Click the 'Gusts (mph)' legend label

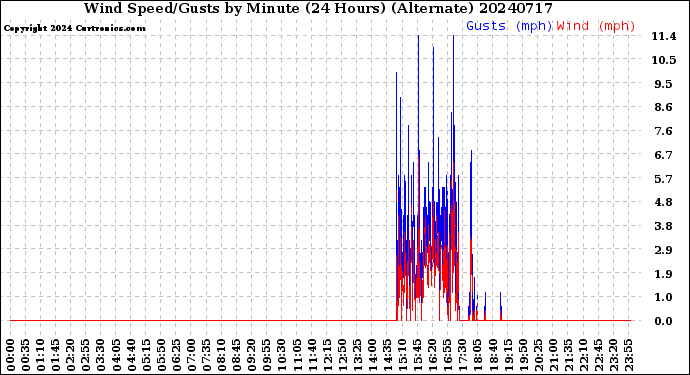click(509, 26)
